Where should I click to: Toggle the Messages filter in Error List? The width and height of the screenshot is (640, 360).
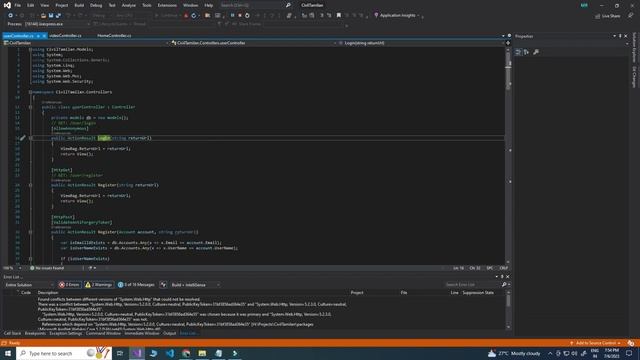tap(136, 284)
